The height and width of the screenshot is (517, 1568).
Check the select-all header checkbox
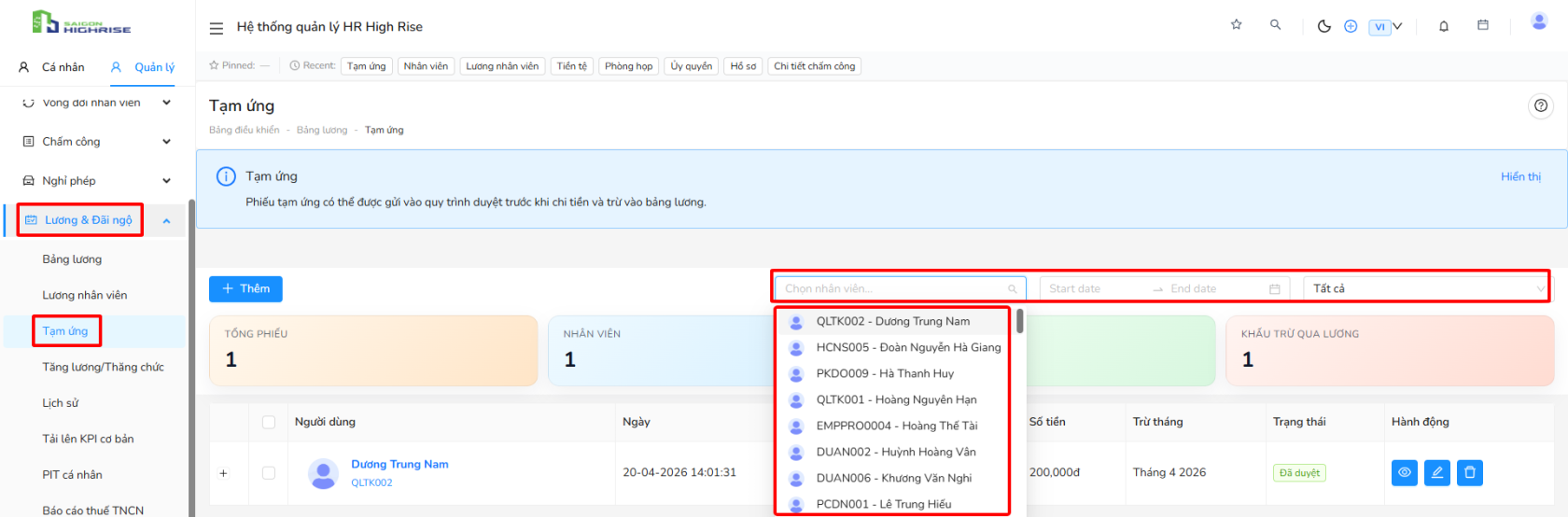tap(269, 422)
